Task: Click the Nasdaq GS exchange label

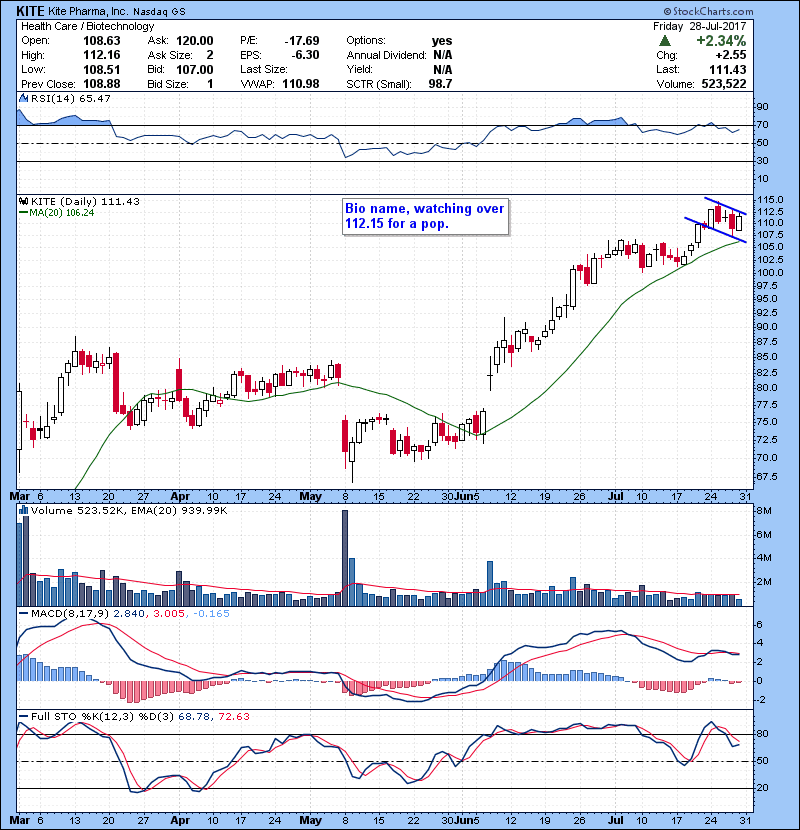Action: tap(159, 12)
